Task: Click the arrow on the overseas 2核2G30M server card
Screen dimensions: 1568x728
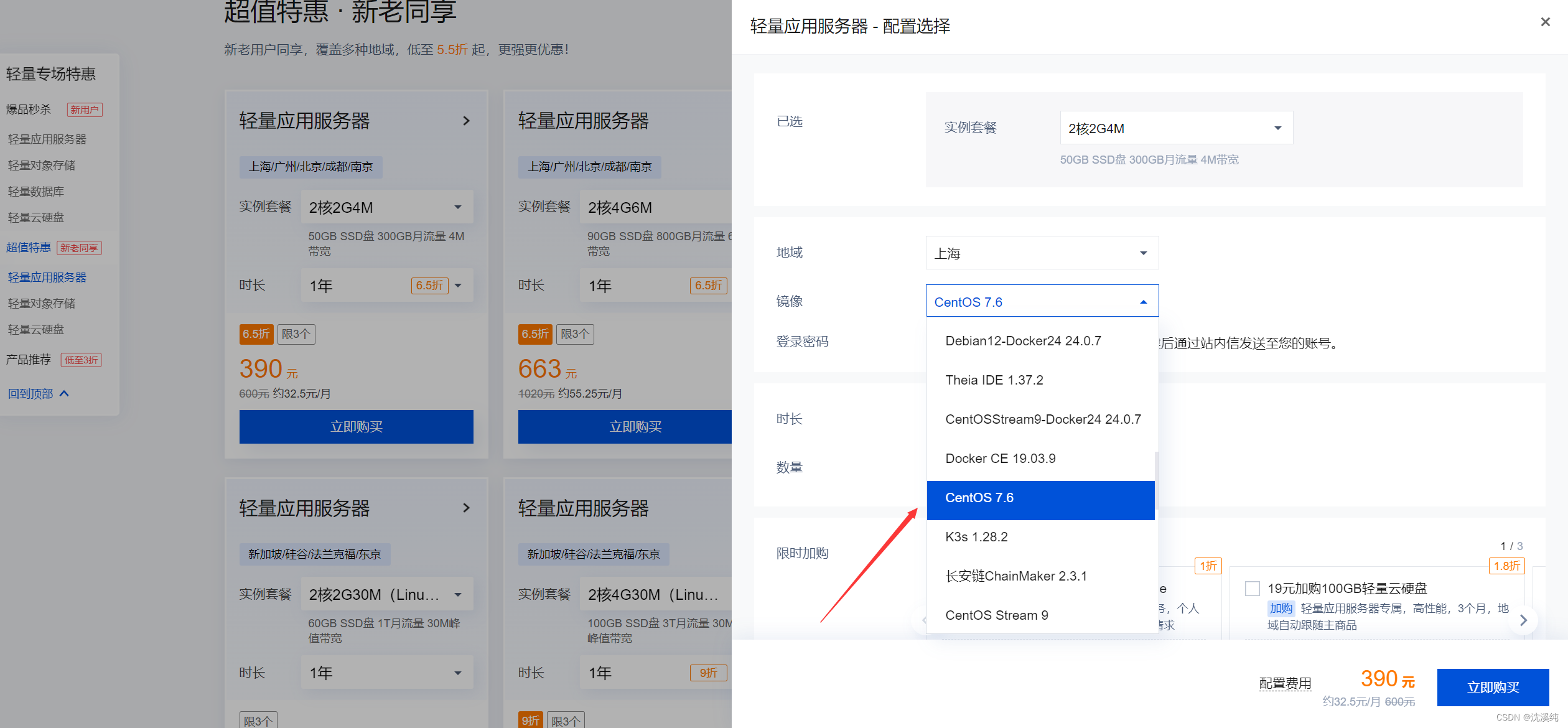Action: tap(466, 508)
